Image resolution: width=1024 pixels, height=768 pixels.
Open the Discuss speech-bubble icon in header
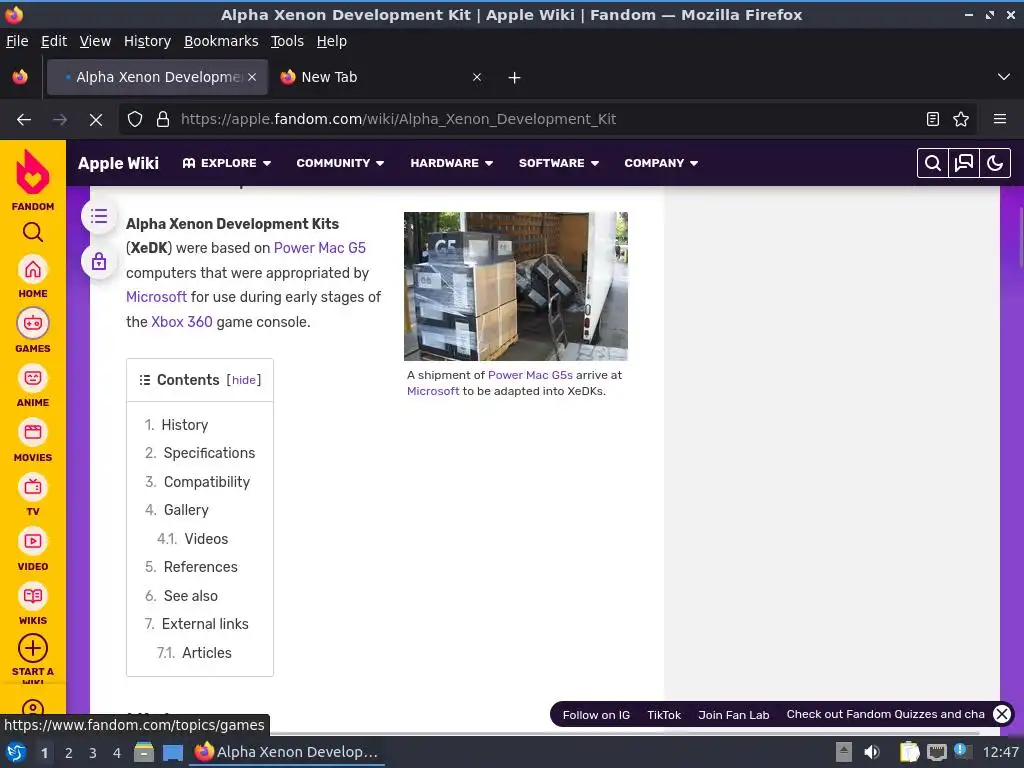pos(964,163)
